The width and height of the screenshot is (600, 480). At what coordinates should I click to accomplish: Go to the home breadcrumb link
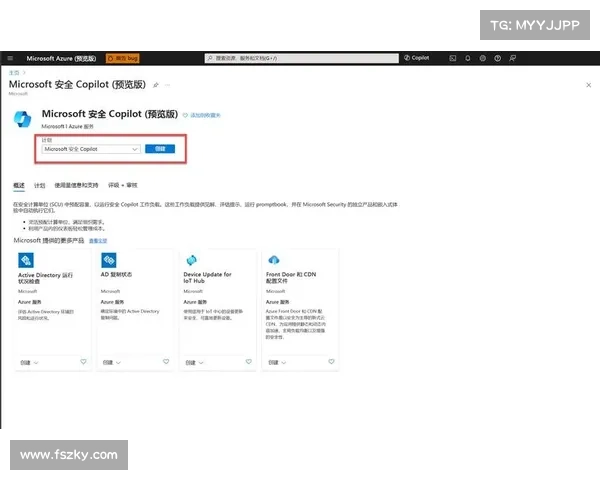click(x=14, y=72)
